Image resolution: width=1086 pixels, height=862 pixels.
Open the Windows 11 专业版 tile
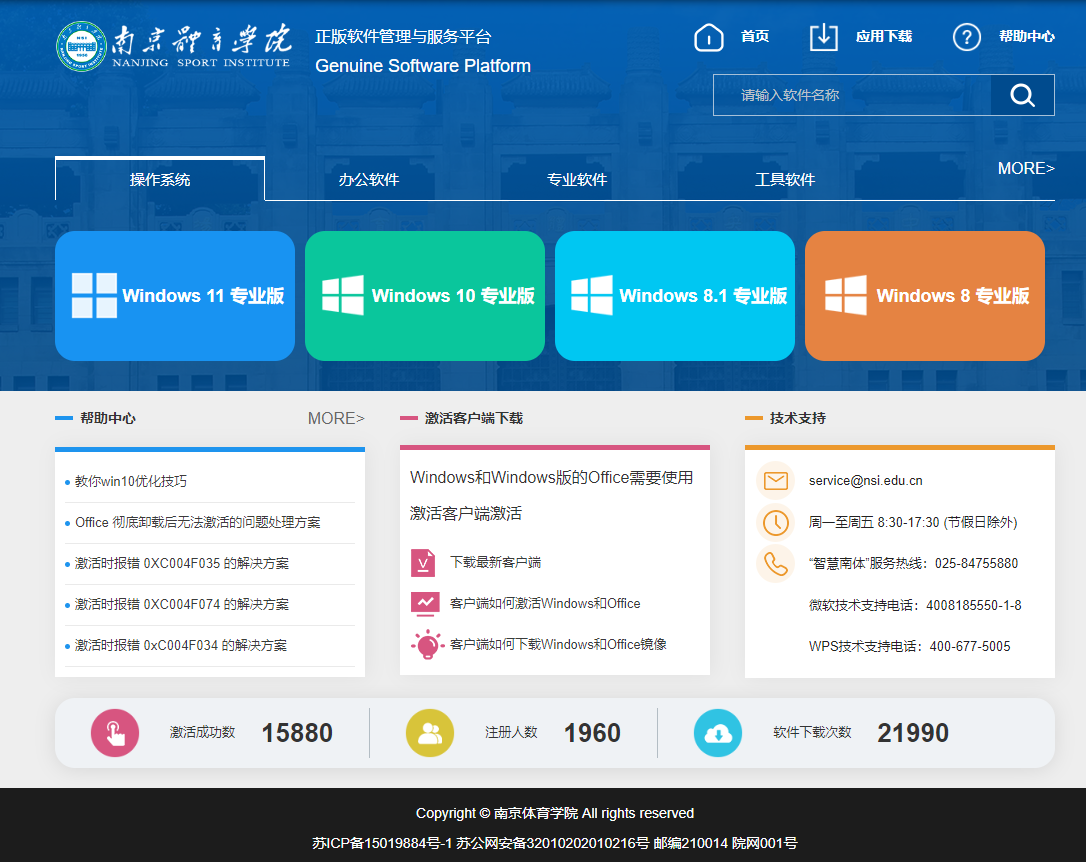coord(175,296)
